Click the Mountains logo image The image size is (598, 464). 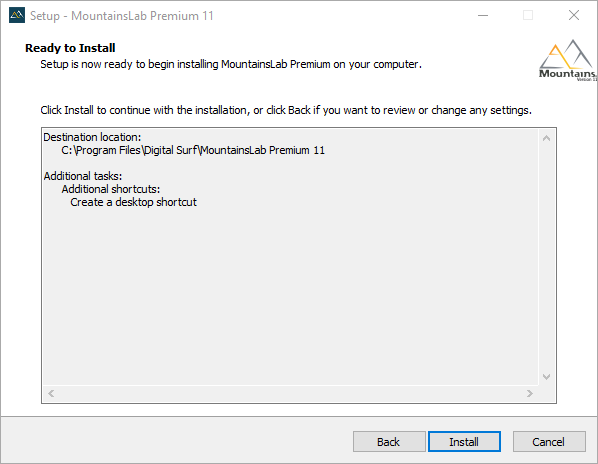(568, 60)
